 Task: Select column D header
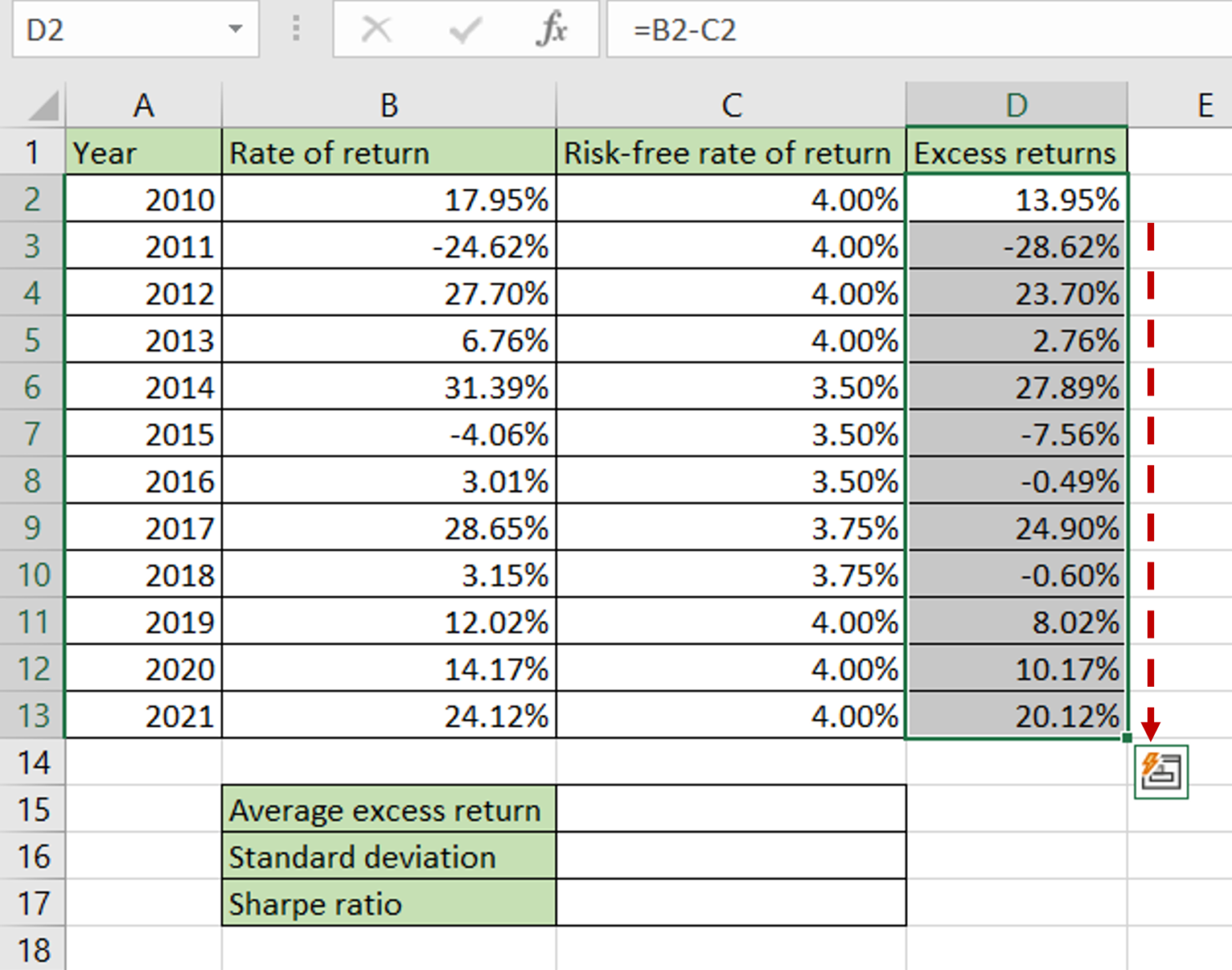[x=1017, y=104]
